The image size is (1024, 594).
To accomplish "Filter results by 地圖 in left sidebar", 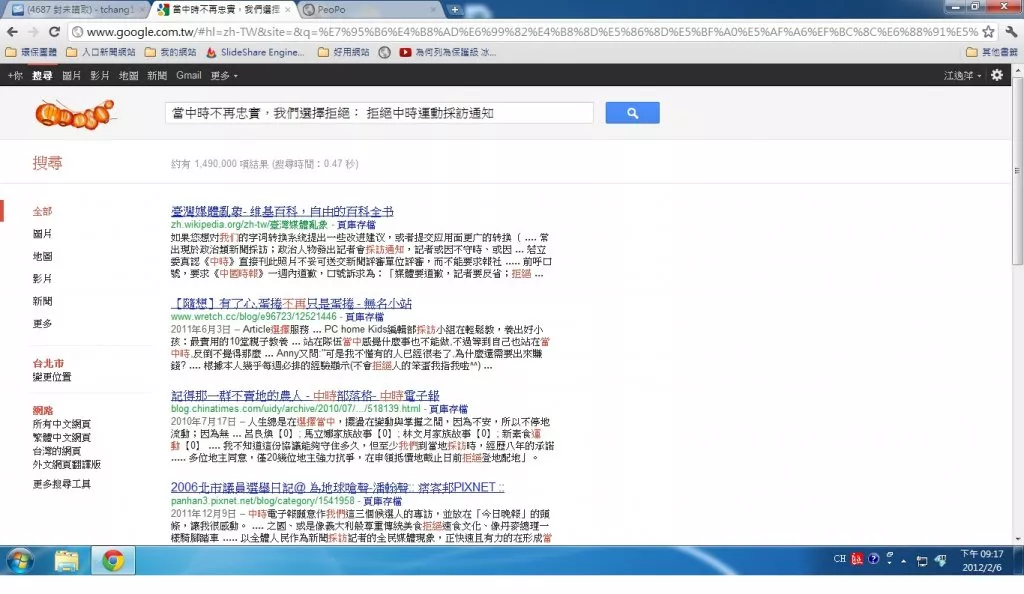I will click(42, 257).
